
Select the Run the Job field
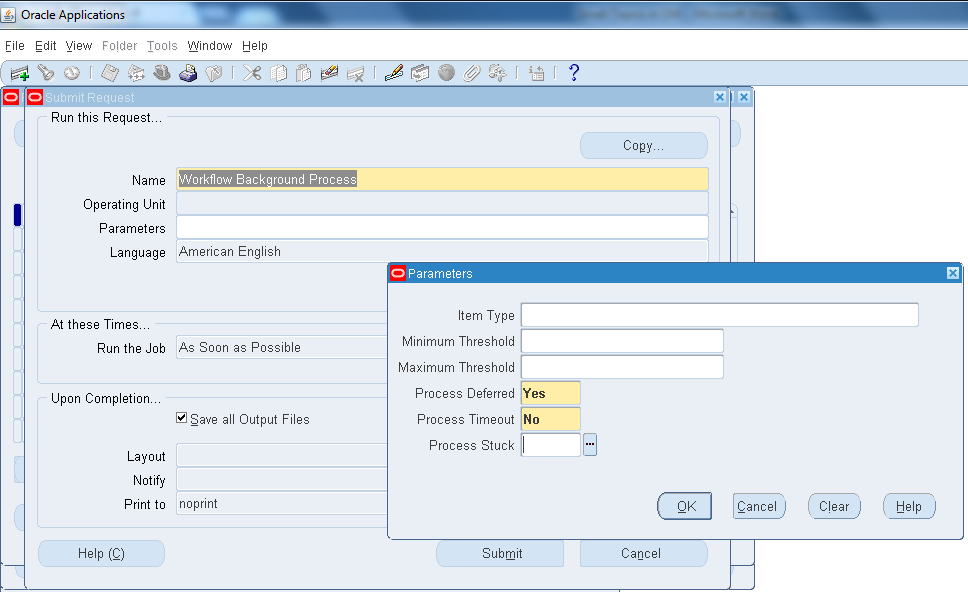pyautogui.click(x=282, y=348)
